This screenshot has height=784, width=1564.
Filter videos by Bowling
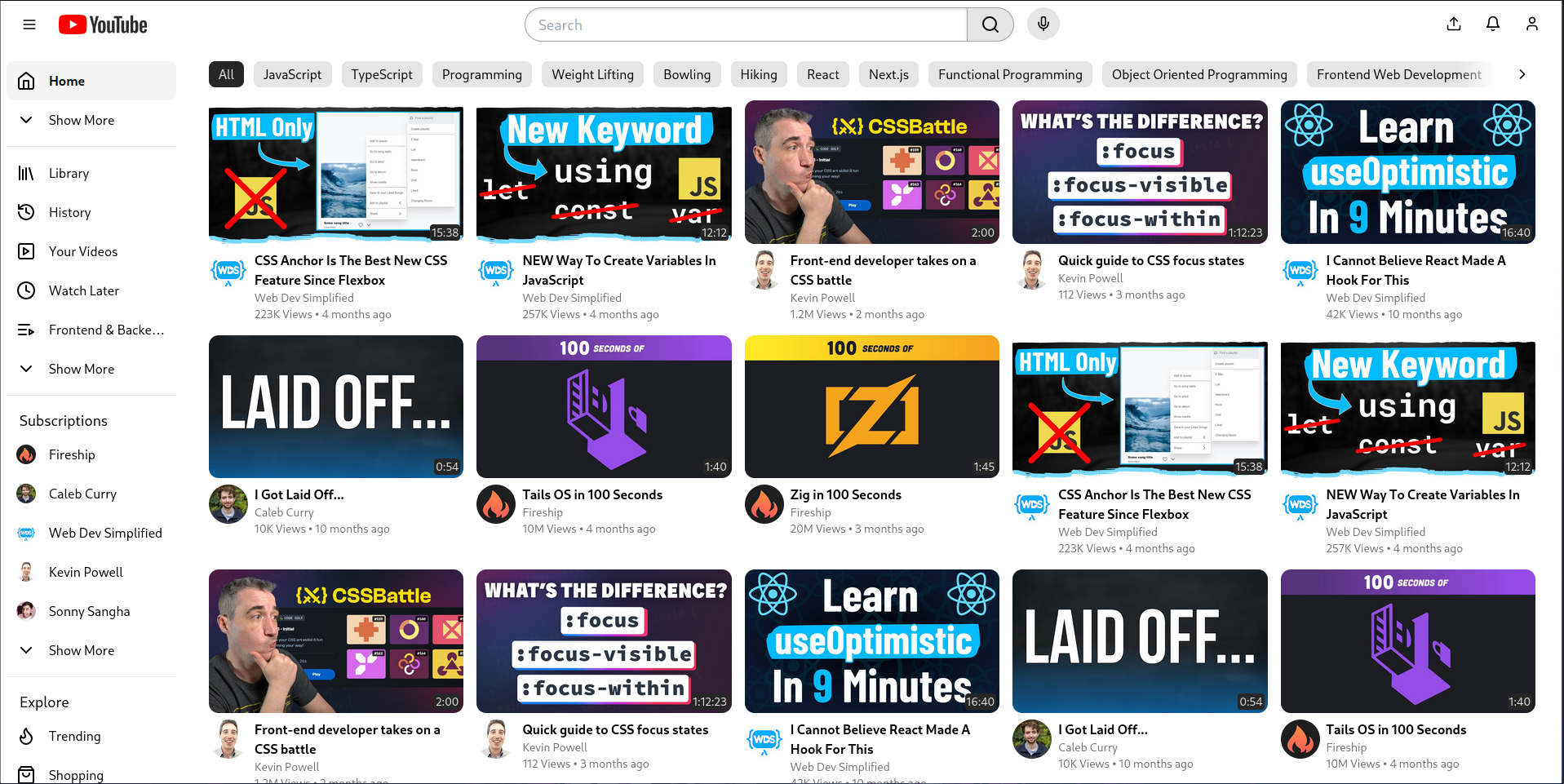click(x=687, y=74)
